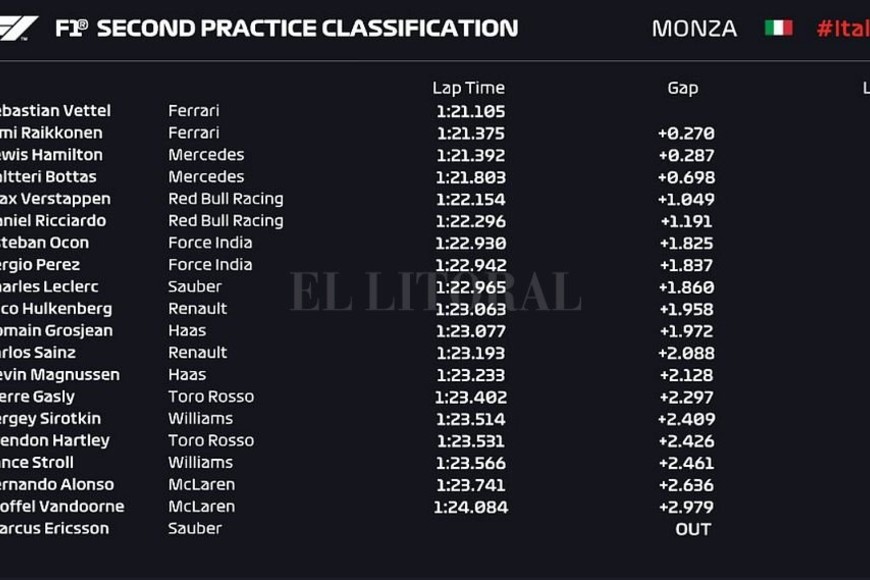Select Fernando Alonso's name
Screen dimensions: 870x580
(58, 485)
